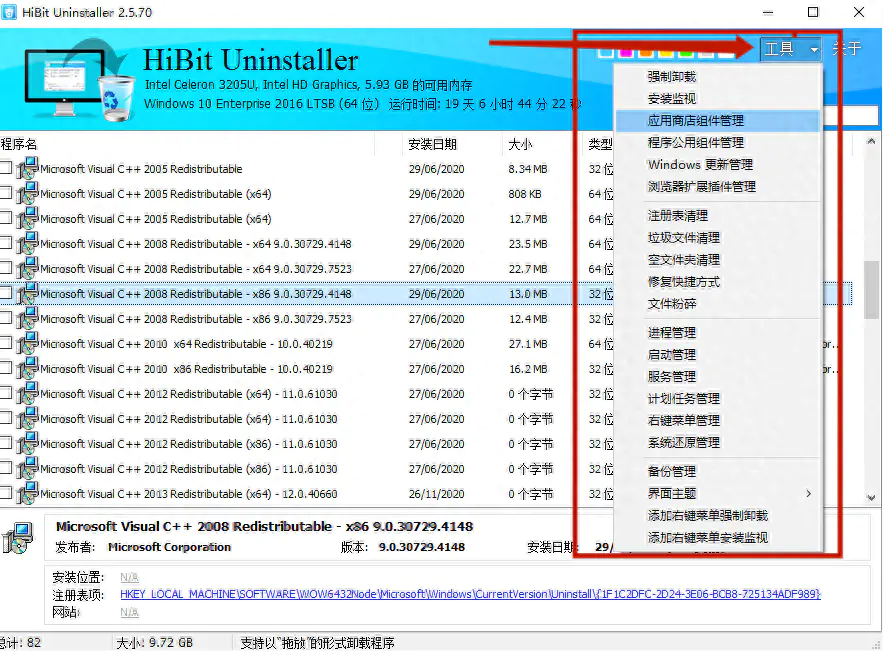Viewport: 883px width, 651px height.
Task: Check the Visual C++ 2013 Redistributable checkbox
Action: click(x=7, y=493)
